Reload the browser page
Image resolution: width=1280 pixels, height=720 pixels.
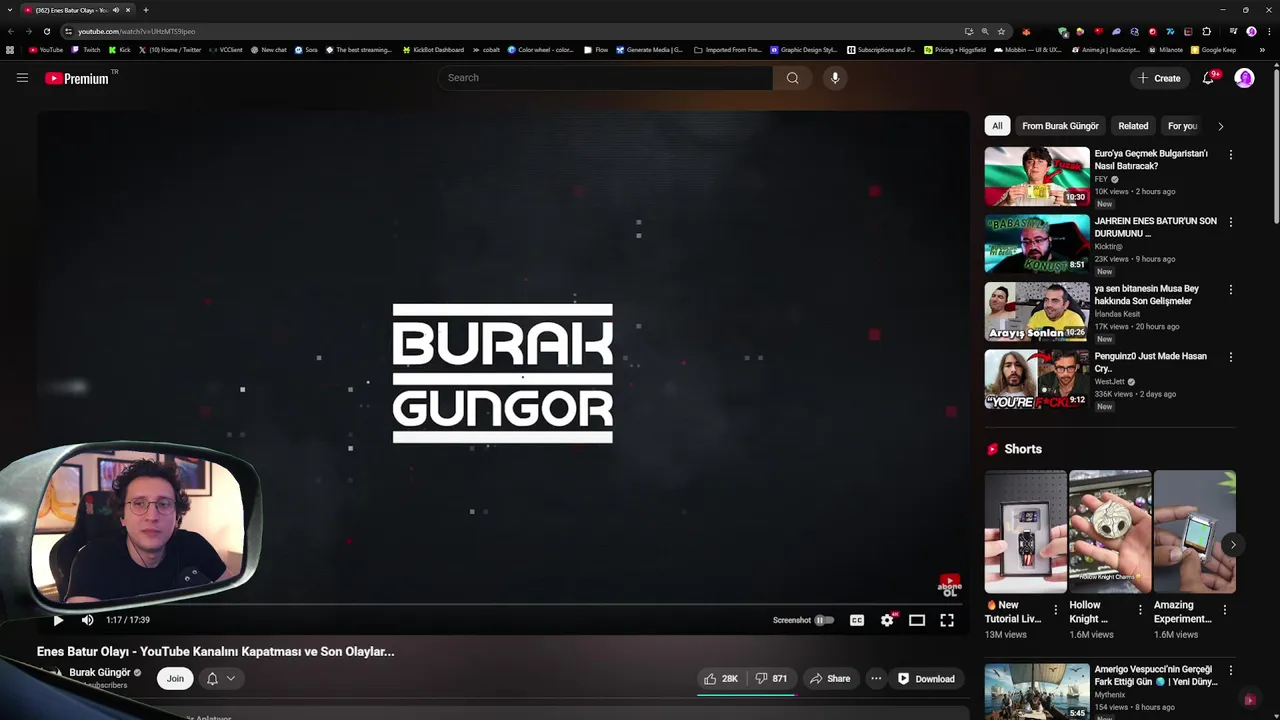pos(46,31)
